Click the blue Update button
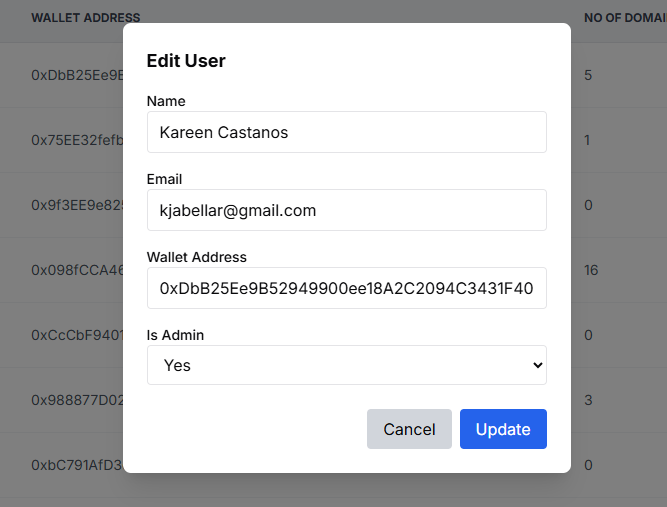The width and height of the screenshot is (667, 507). (x=503, y=429)
